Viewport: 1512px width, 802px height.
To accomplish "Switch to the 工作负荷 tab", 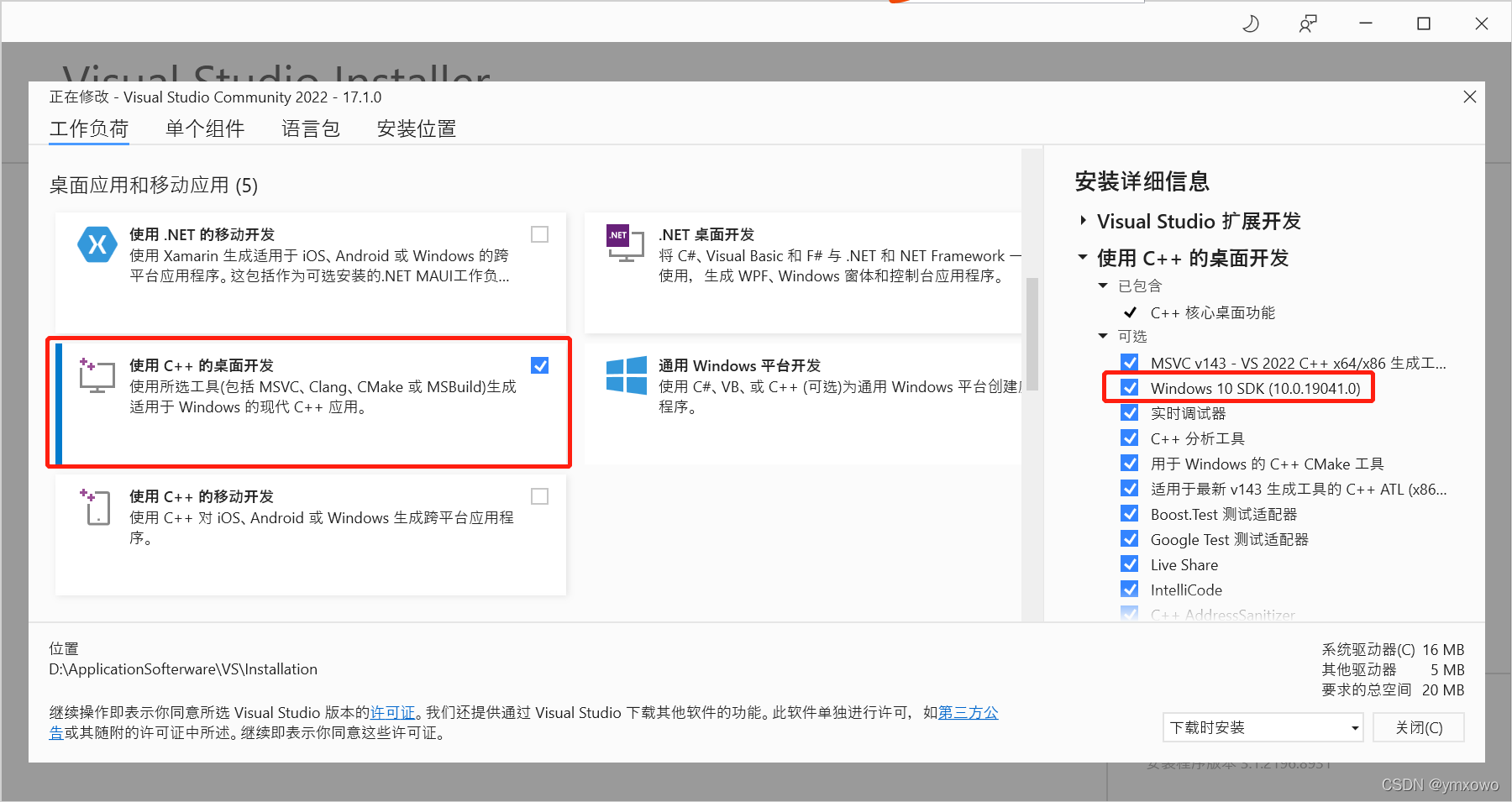I will click(89, 128).
